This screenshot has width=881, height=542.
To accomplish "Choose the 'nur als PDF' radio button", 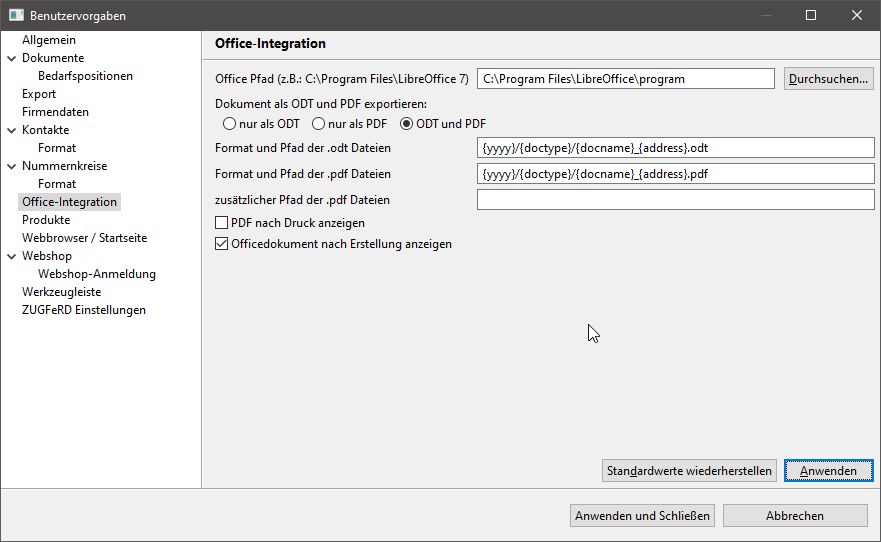I will 318,124.
